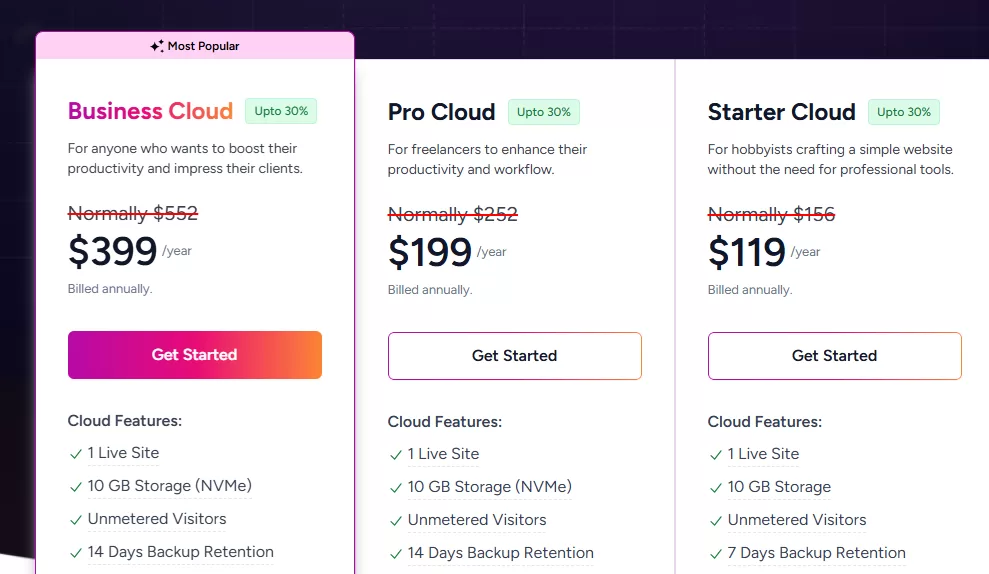Click Business Cloud 14 Days Backup Retention feature
Viewport: 989px width, 574px height.
[180, 552]
